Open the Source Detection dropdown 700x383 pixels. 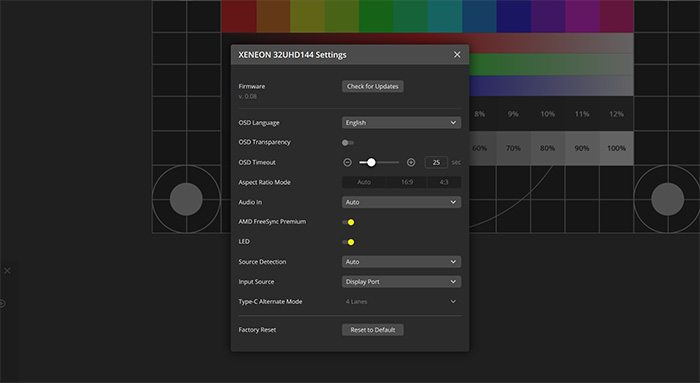click(401, 262)
